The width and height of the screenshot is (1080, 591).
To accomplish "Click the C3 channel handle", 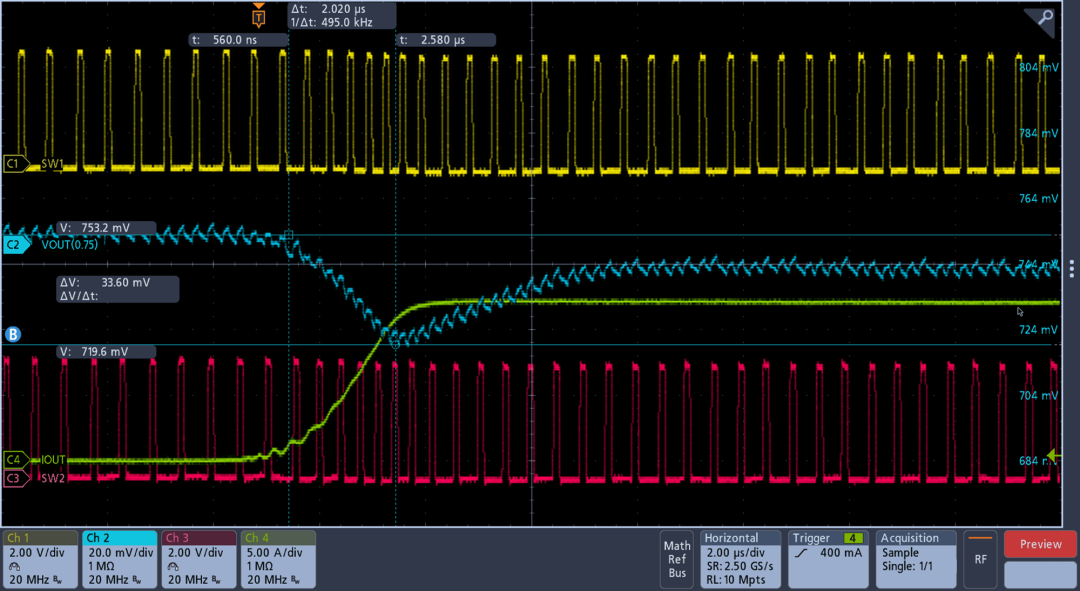I will tap(16, 478).
